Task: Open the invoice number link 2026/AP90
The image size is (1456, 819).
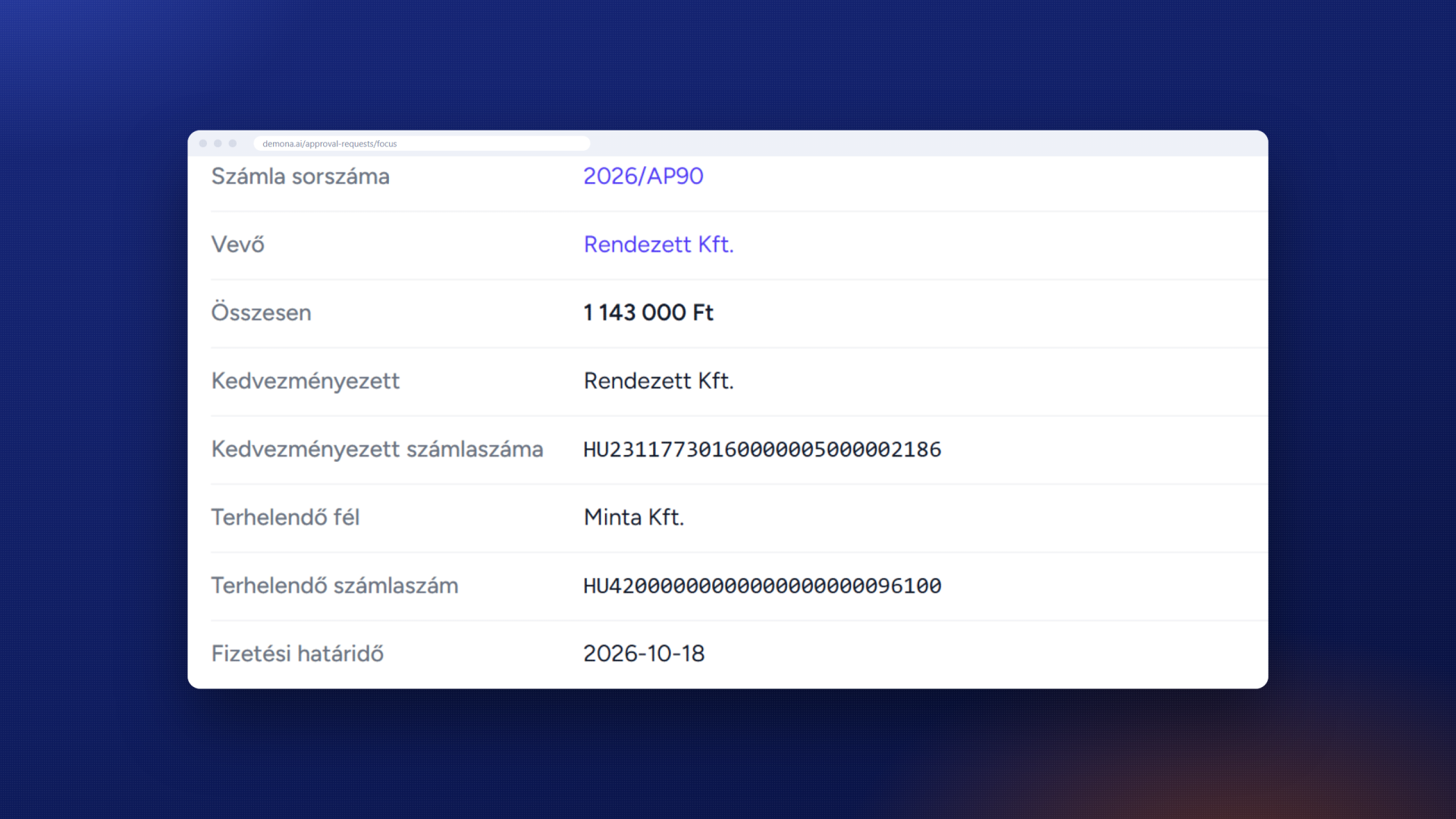Action: (x=643, y=176)
